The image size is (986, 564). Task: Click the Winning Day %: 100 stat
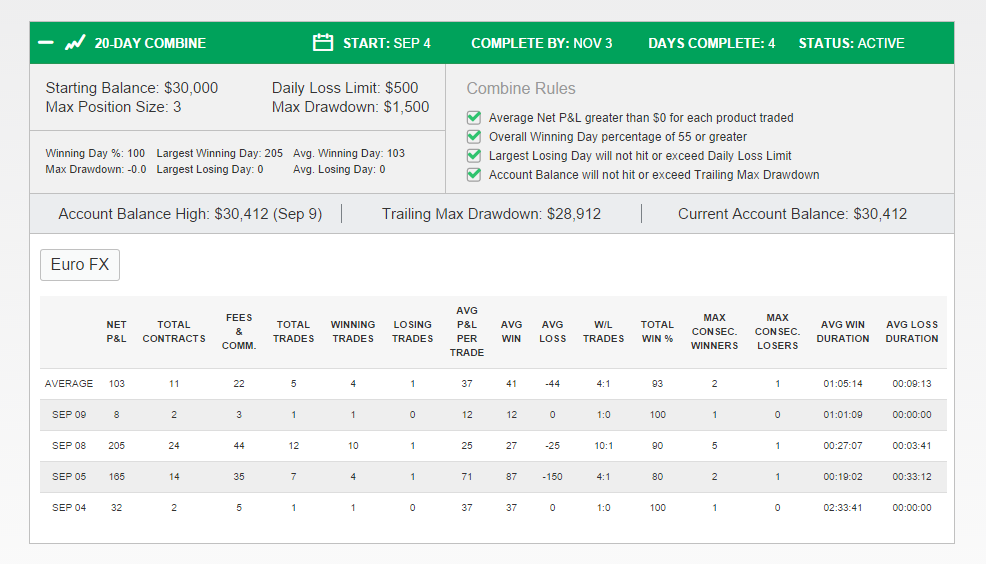click(x=95, y=153)
